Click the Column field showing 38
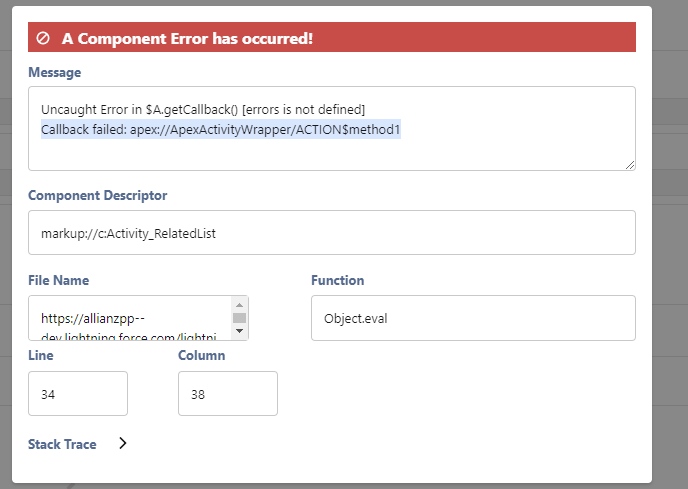 (227, 393)
